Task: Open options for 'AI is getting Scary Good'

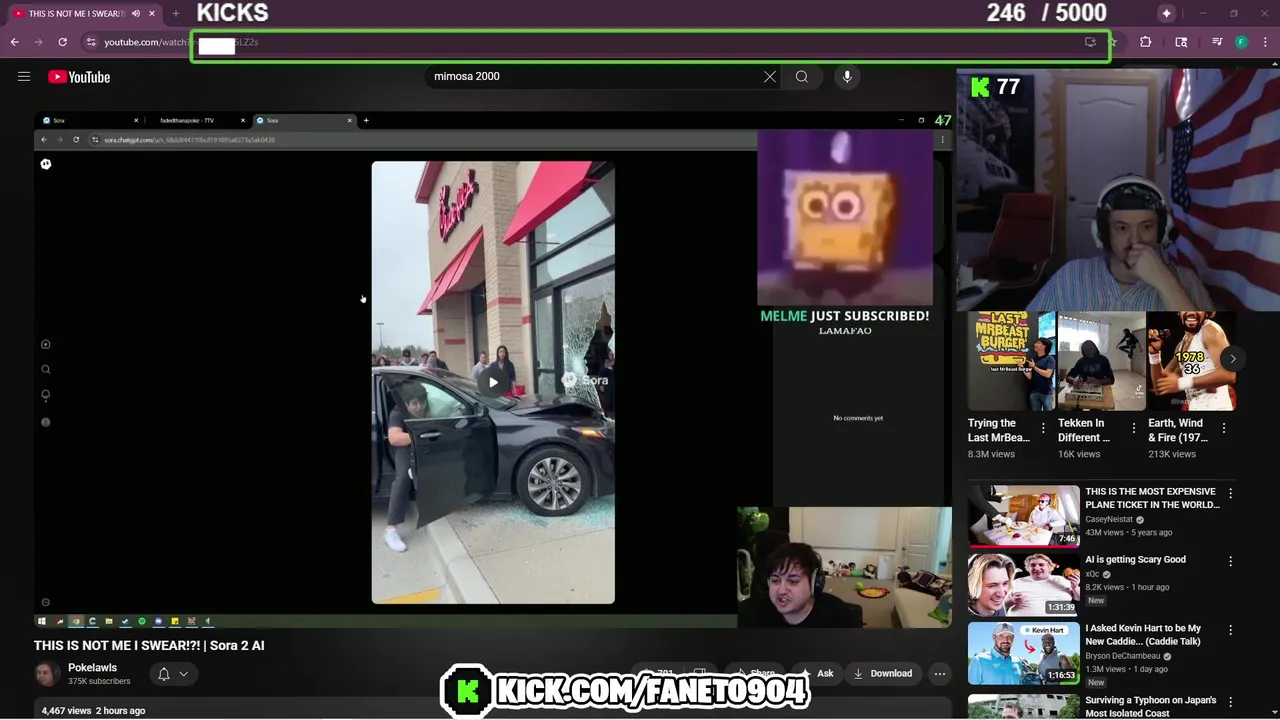Action: [x=1230, y=561]
